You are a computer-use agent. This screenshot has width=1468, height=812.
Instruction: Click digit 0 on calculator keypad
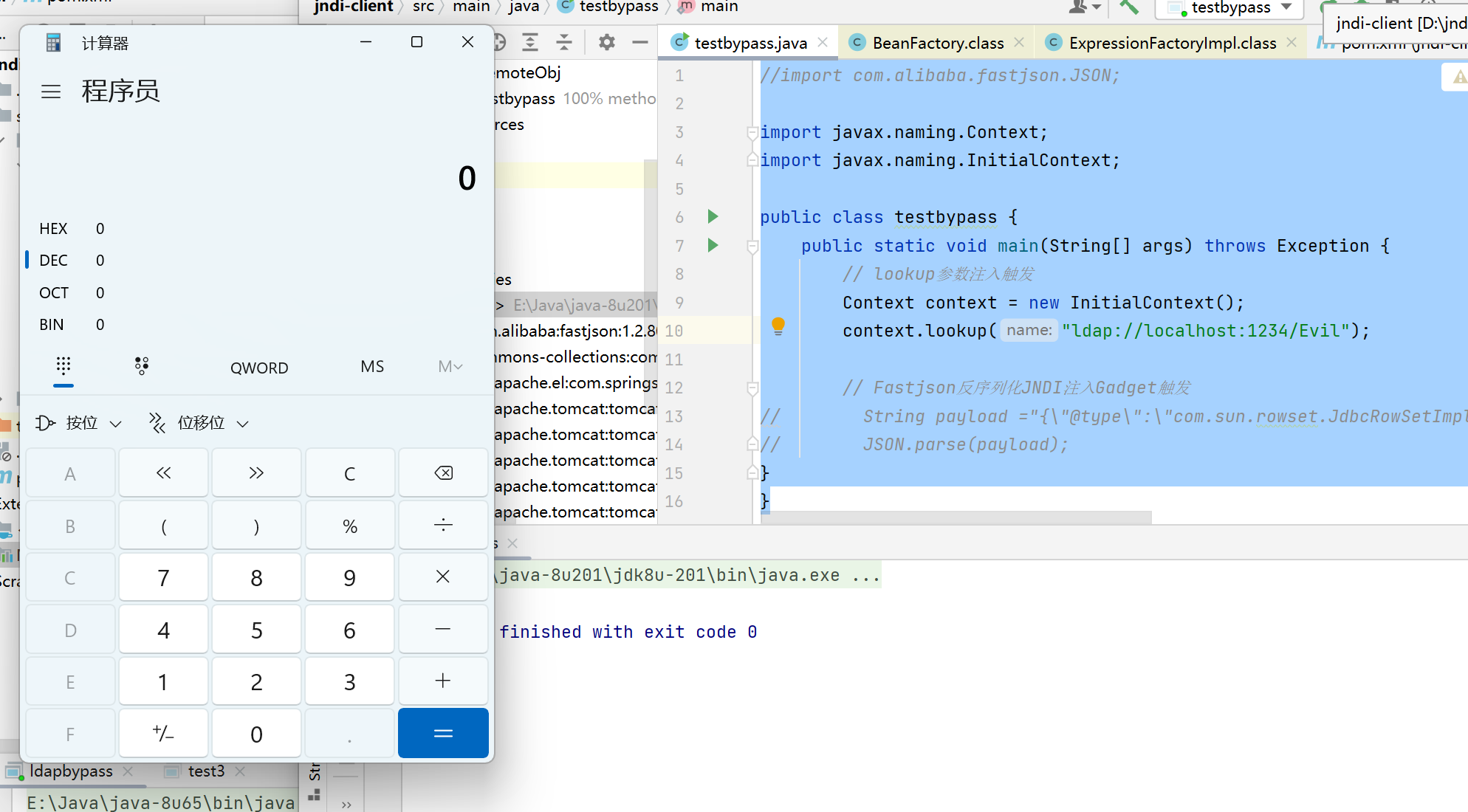[256, 733]
